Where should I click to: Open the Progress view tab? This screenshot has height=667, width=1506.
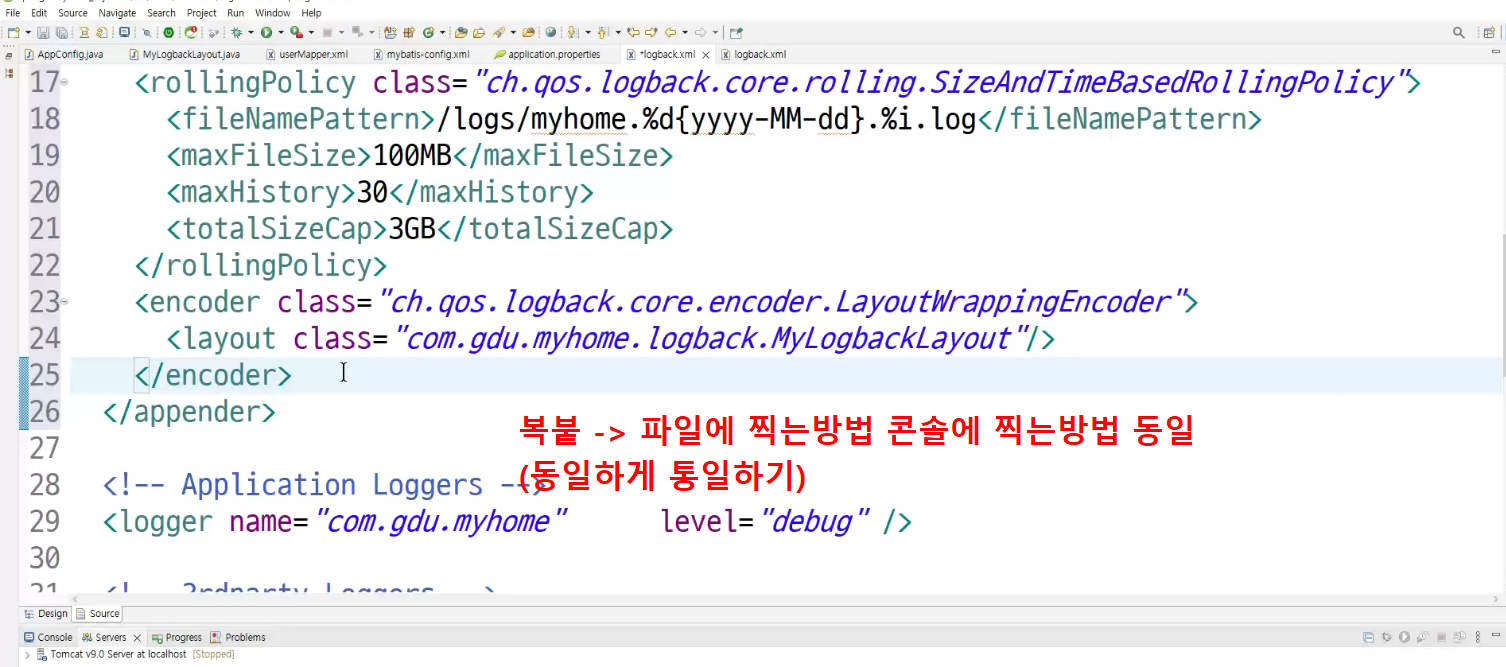(176, 637)
